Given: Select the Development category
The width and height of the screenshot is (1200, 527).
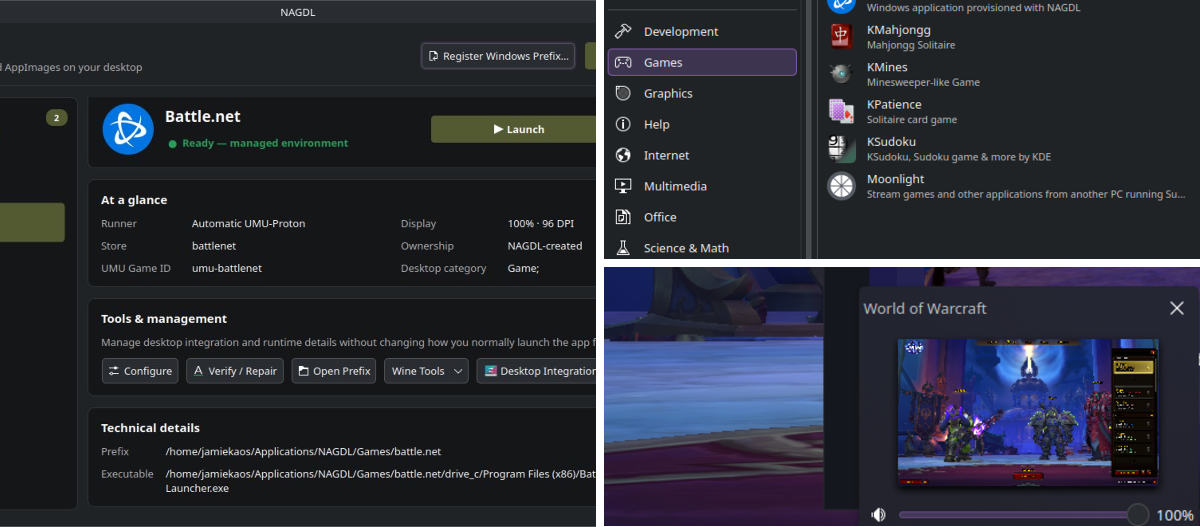Looking at the screenshot, I should coord(702,31).
